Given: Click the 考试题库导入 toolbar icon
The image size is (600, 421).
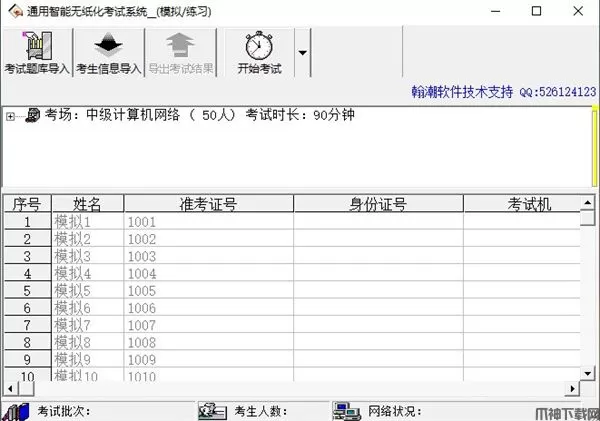Looking at the screenshot, I should [38, 46].
